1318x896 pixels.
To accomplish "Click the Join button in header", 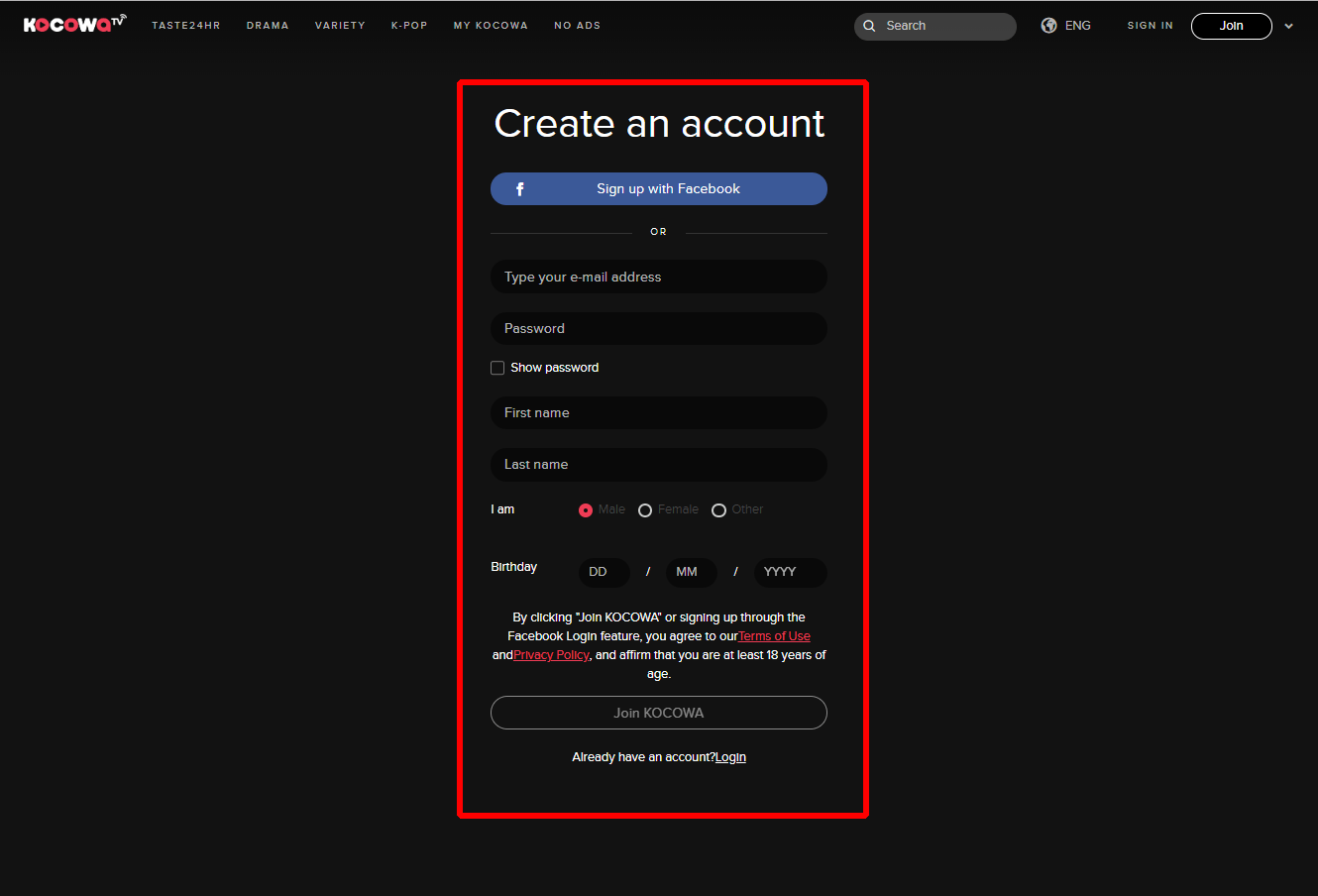I will (1232, 26).
